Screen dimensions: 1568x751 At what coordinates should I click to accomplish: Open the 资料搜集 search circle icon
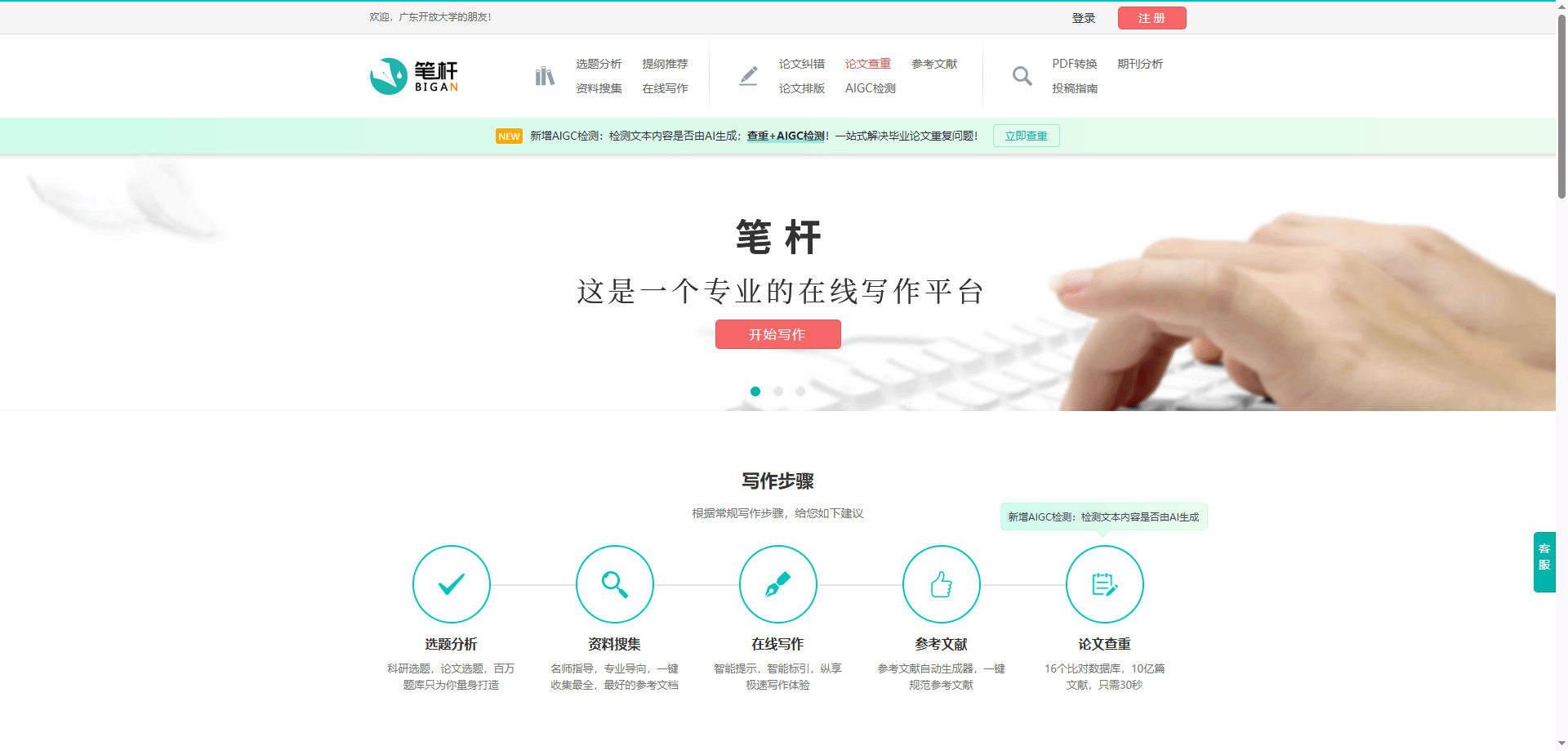point(615,584)
